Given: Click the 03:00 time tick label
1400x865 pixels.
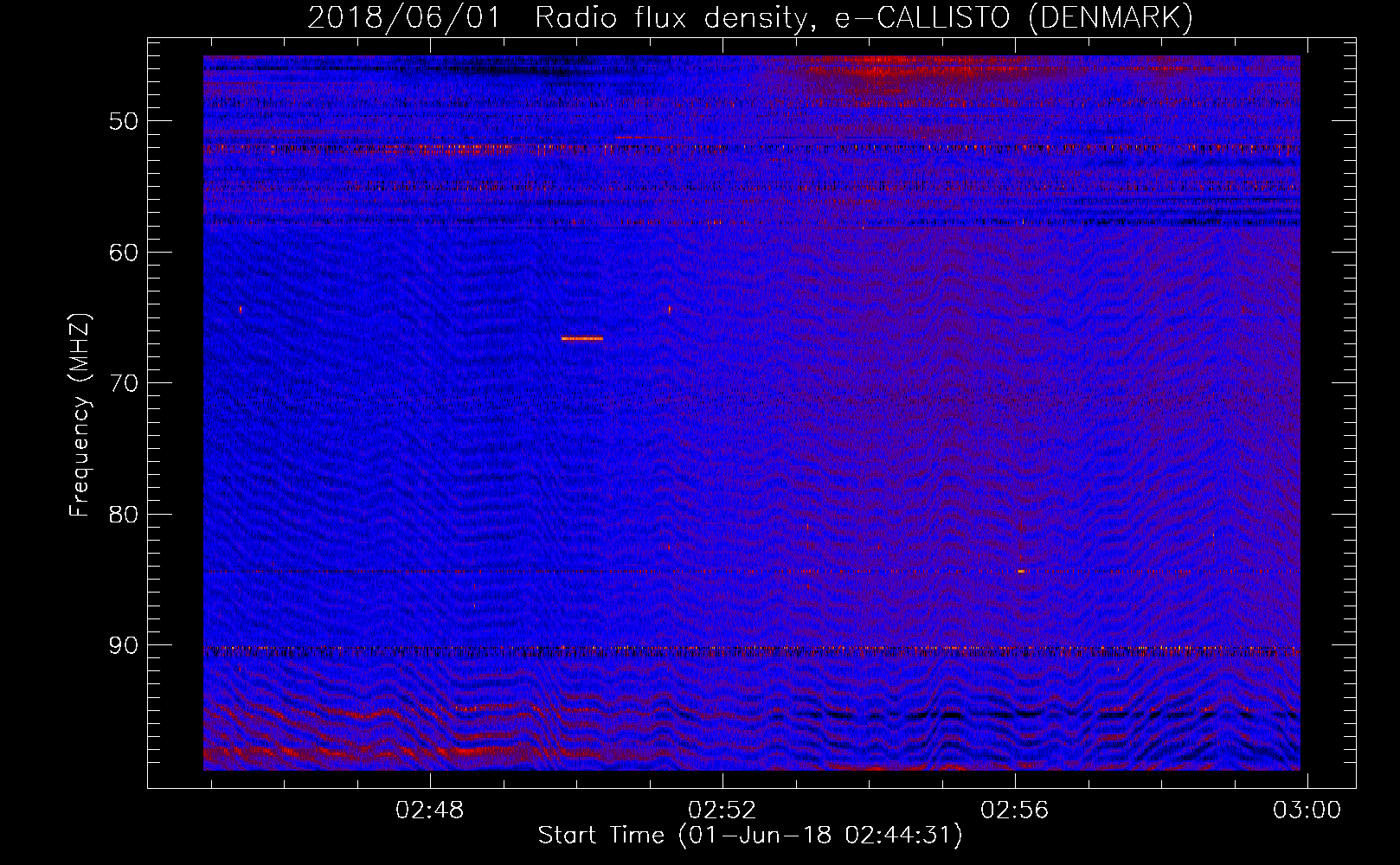Looking at the screenshot, I should (x=1307, y=811).
